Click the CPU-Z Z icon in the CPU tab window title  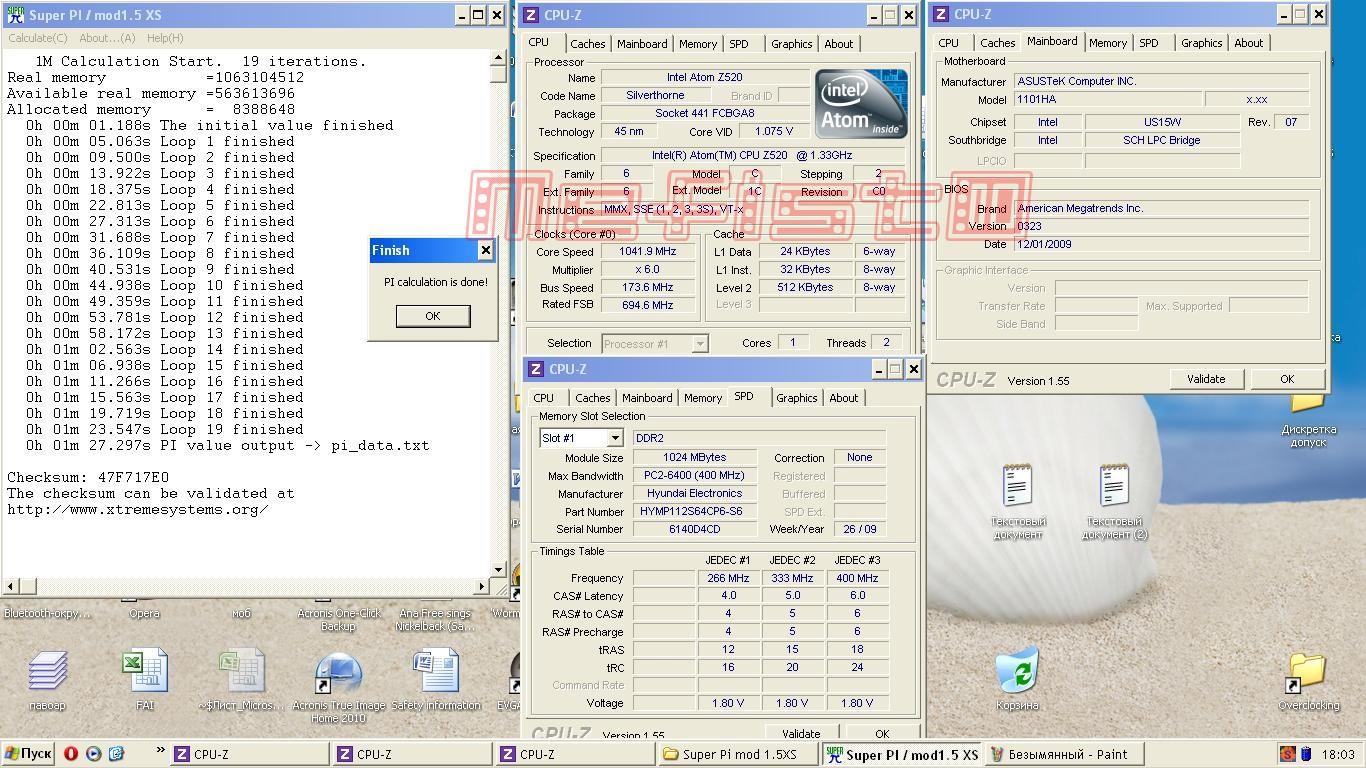pos(531,14)
